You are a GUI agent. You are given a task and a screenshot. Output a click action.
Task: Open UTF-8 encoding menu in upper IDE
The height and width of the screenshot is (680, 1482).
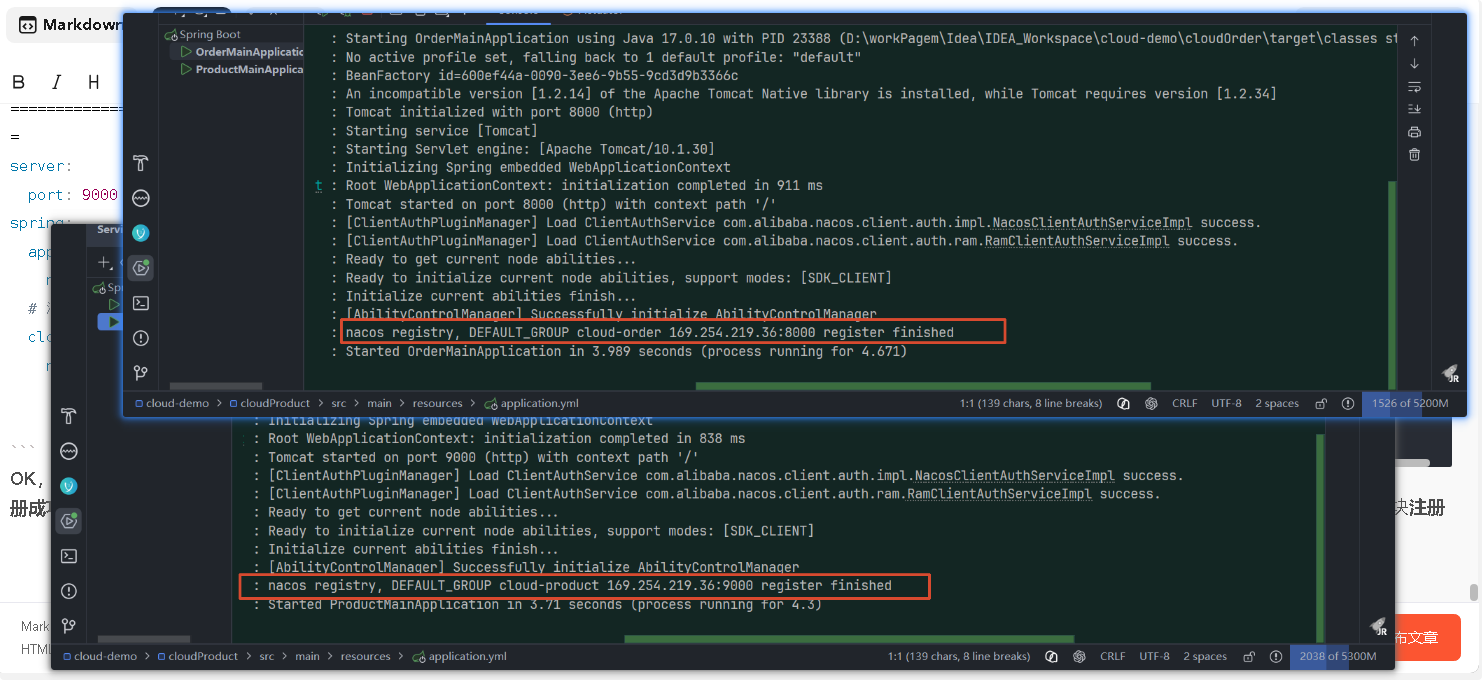(1226, 404)
